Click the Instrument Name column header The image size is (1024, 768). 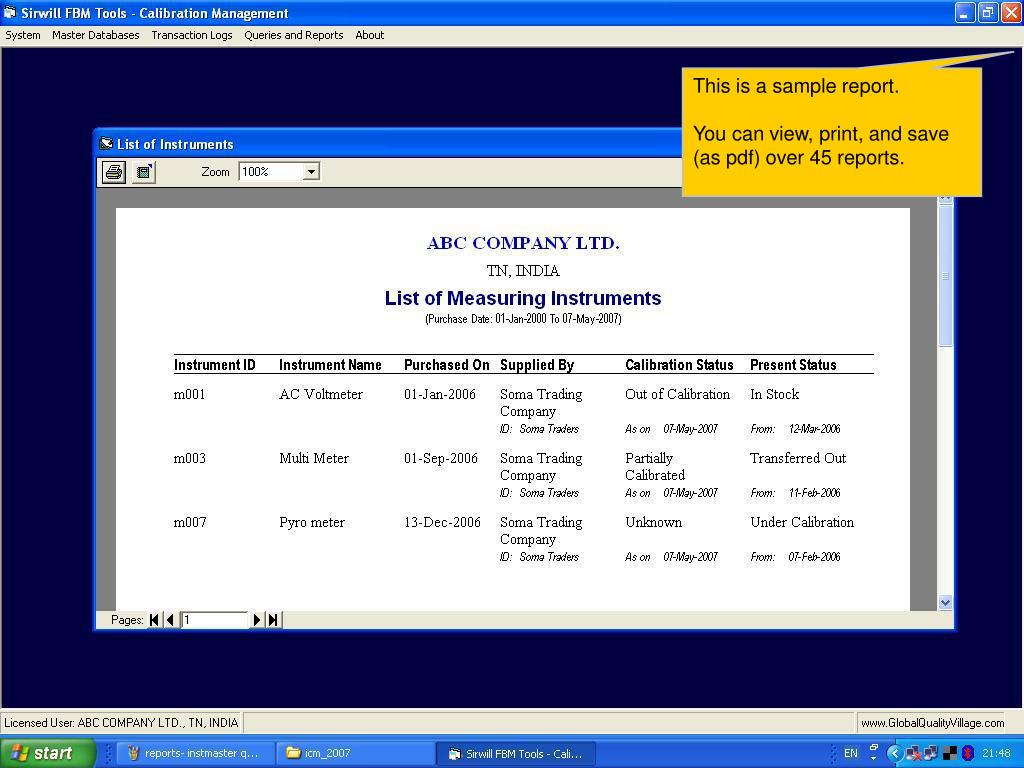coord(330,365)
